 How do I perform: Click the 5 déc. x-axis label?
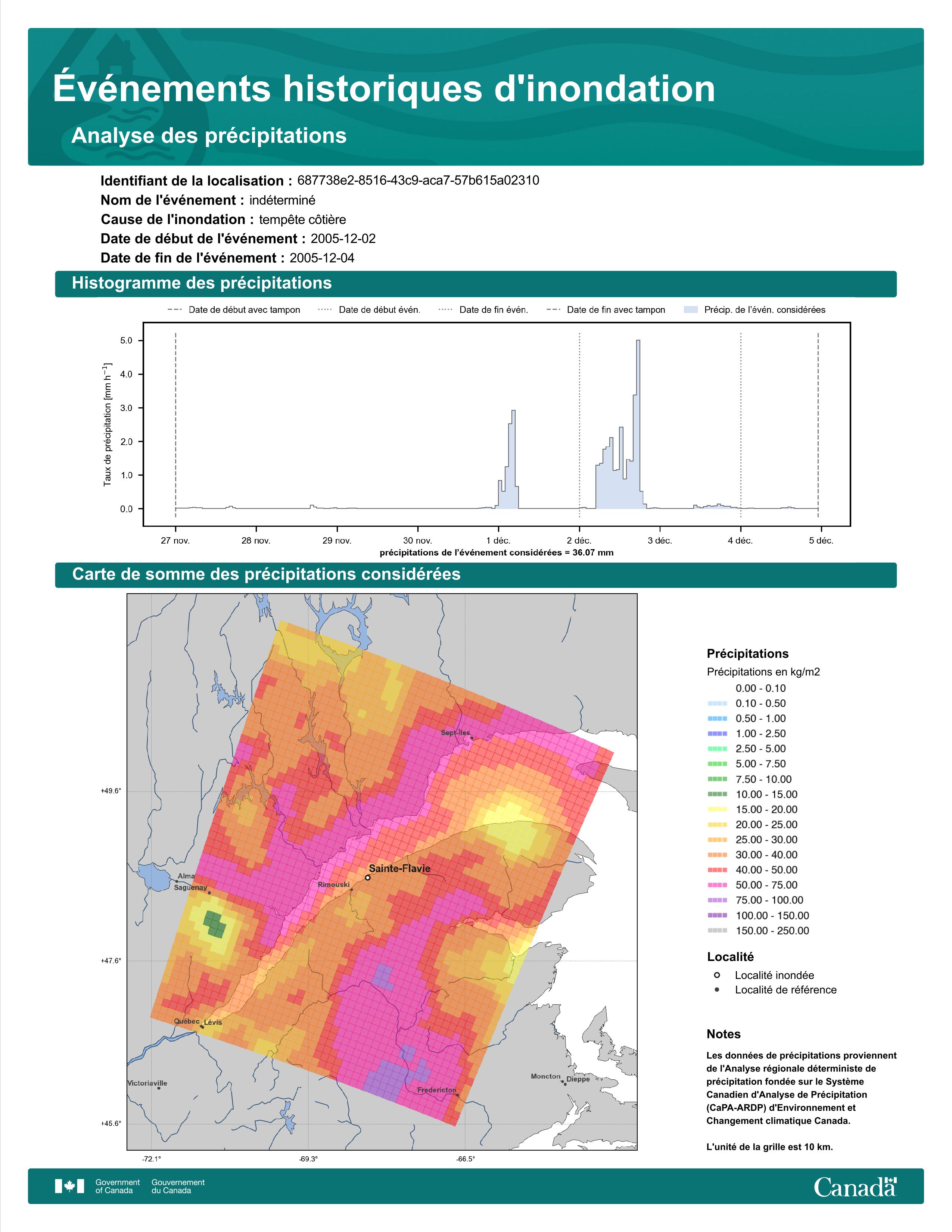[x=821, y=541]
